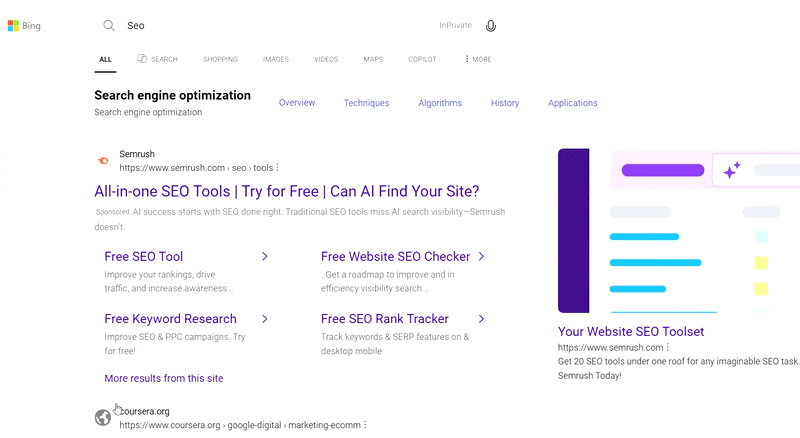800x438 pixels.
Task: Switch to the COPILOT tab
Action: tap(422, 59)
